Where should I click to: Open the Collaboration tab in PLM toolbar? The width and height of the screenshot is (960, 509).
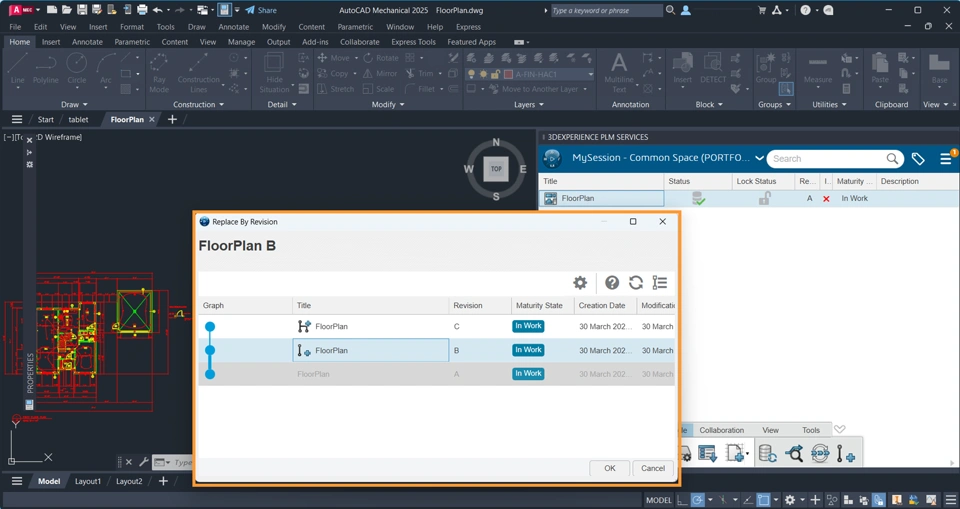pos(722,430)
